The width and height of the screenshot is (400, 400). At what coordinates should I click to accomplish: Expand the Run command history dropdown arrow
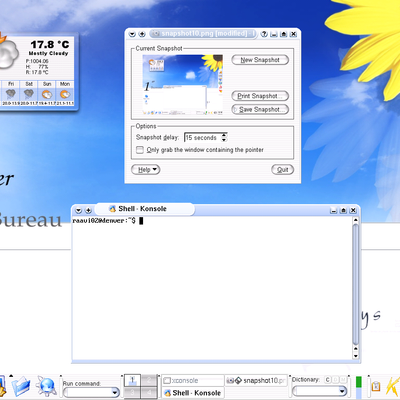[115, 392]
